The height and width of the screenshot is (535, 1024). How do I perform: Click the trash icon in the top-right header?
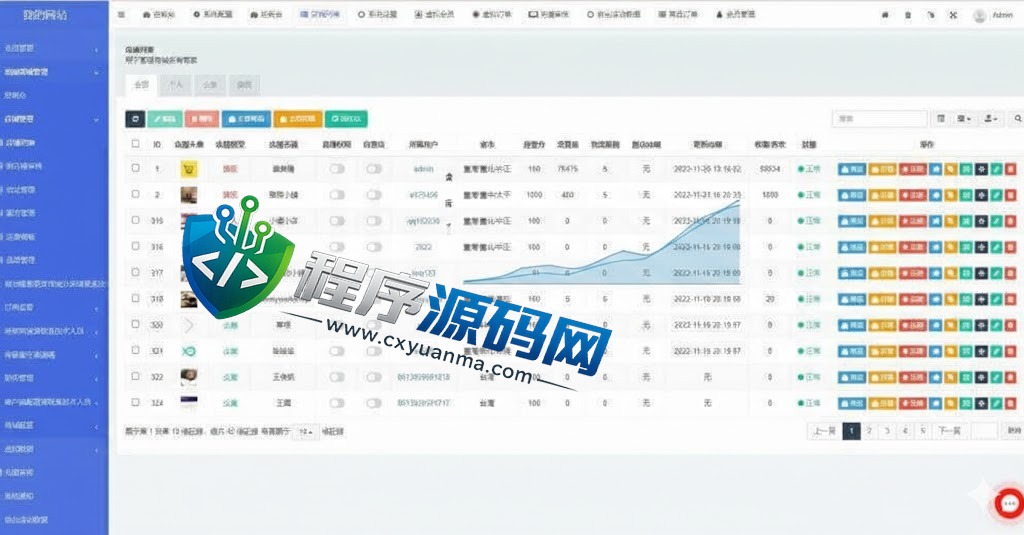(908, 15)
